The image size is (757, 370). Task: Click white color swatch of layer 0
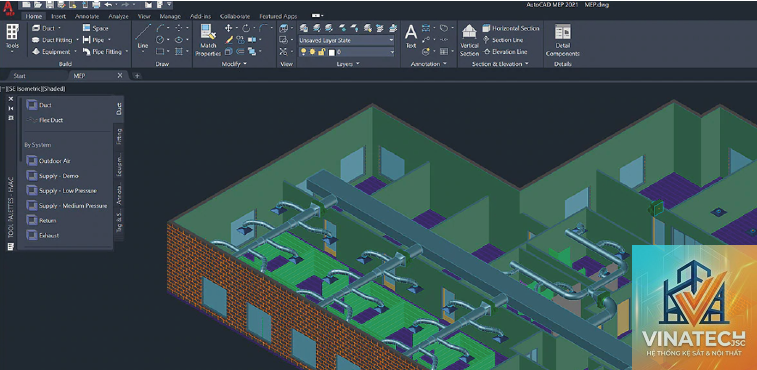pyautogui.click(x=331, y=52)
